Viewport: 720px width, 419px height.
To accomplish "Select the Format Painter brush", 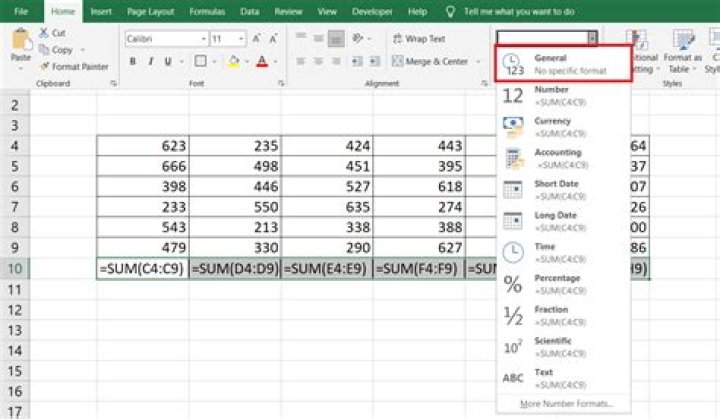I will tap(45, 66).
